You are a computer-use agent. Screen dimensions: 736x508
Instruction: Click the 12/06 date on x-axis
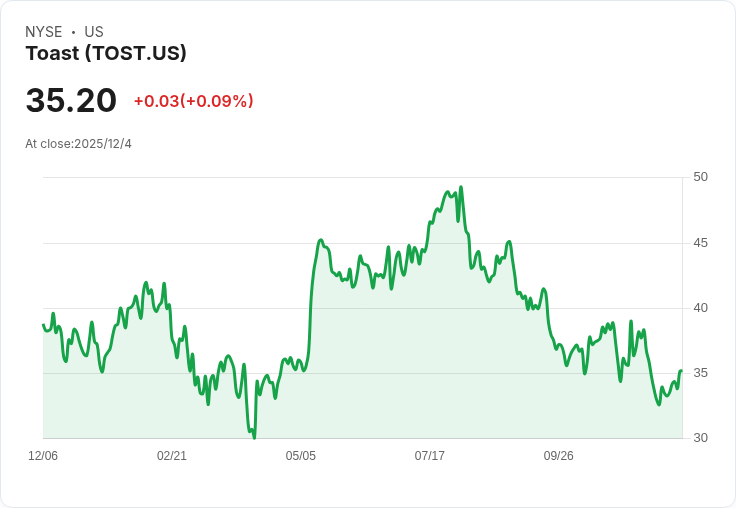(x=43, y=456)
